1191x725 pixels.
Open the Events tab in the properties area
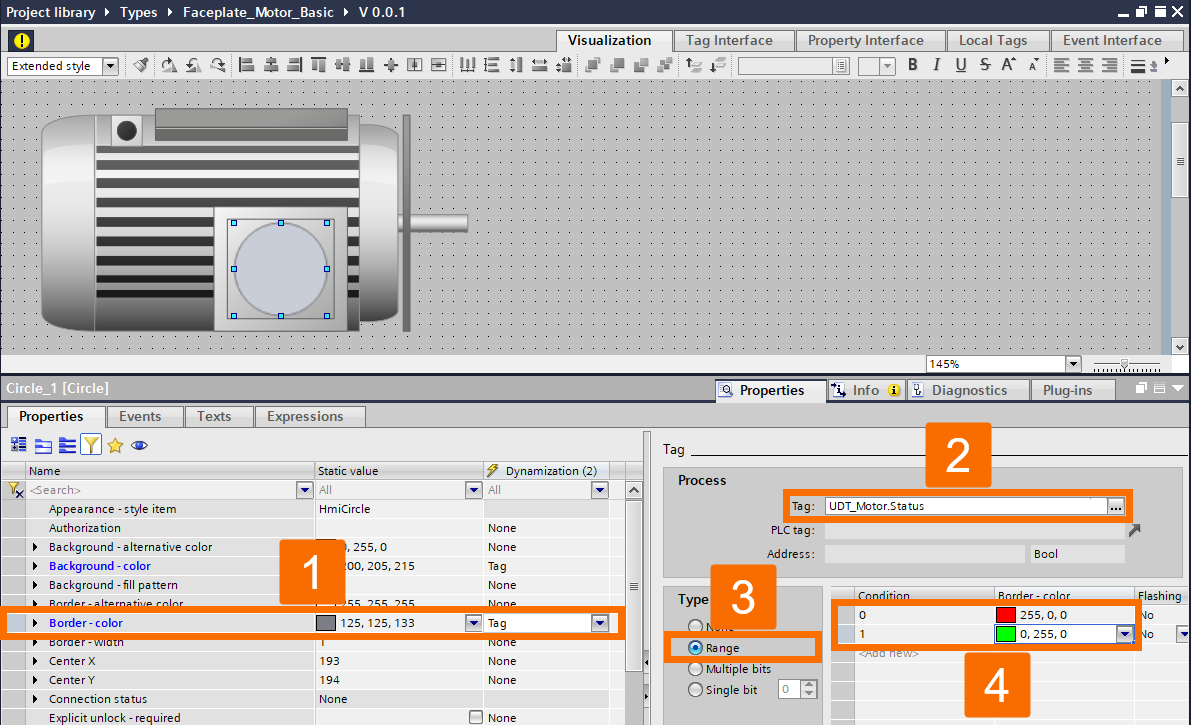143,416
